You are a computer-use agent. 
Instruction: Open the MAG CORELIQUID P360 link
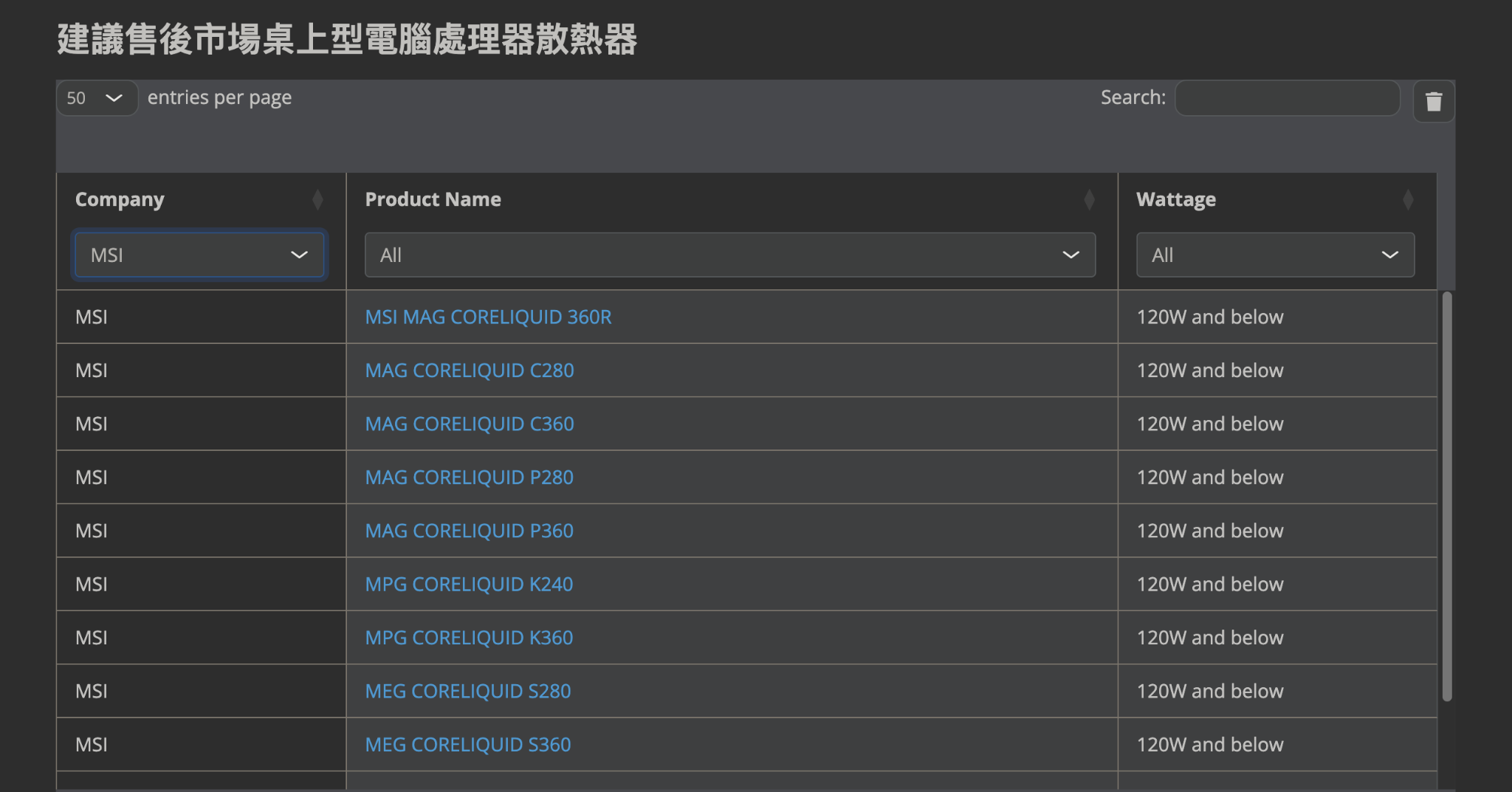[469, 530]
